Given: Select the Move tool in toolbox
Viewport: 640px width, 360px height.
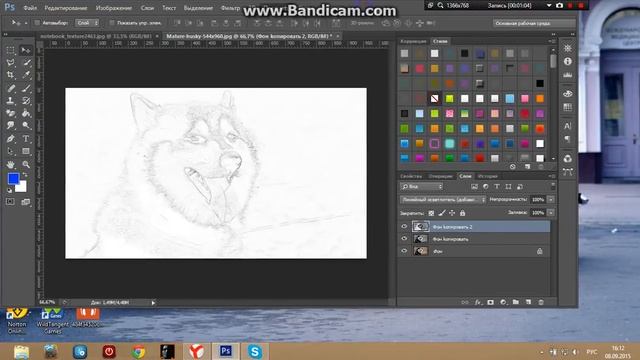Looking at the screenshot, I should 26,50.
